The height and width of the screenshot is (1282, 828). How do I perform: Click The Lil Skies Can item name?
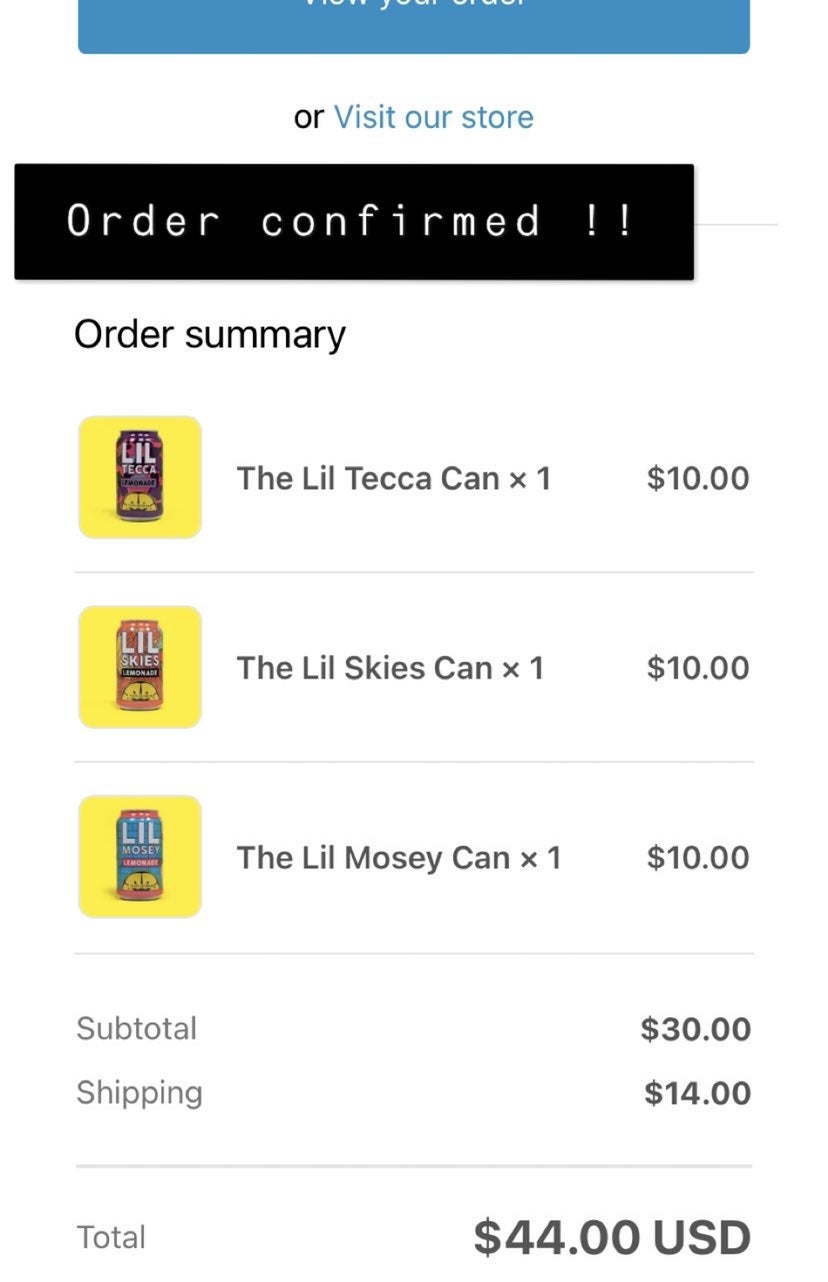(390, 668)
